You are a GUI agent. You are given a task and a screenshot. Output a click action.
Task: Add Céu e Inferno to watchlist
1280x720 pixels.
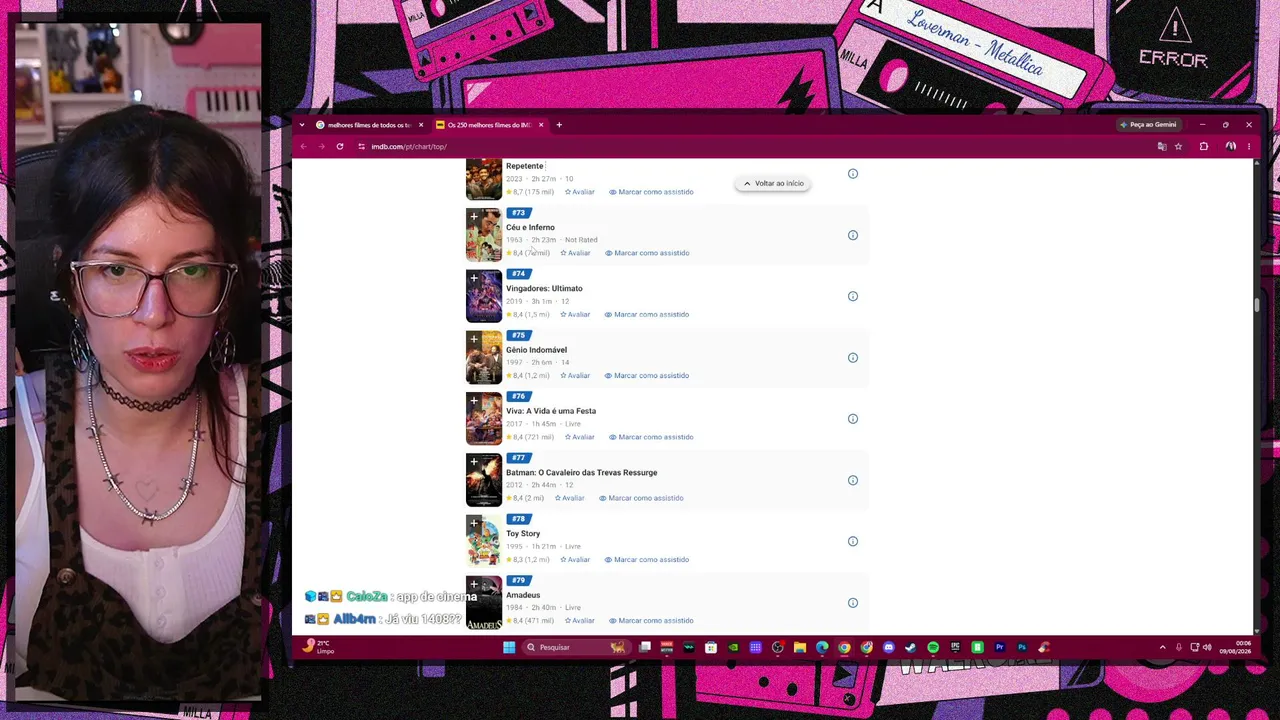tap(474, 216)
